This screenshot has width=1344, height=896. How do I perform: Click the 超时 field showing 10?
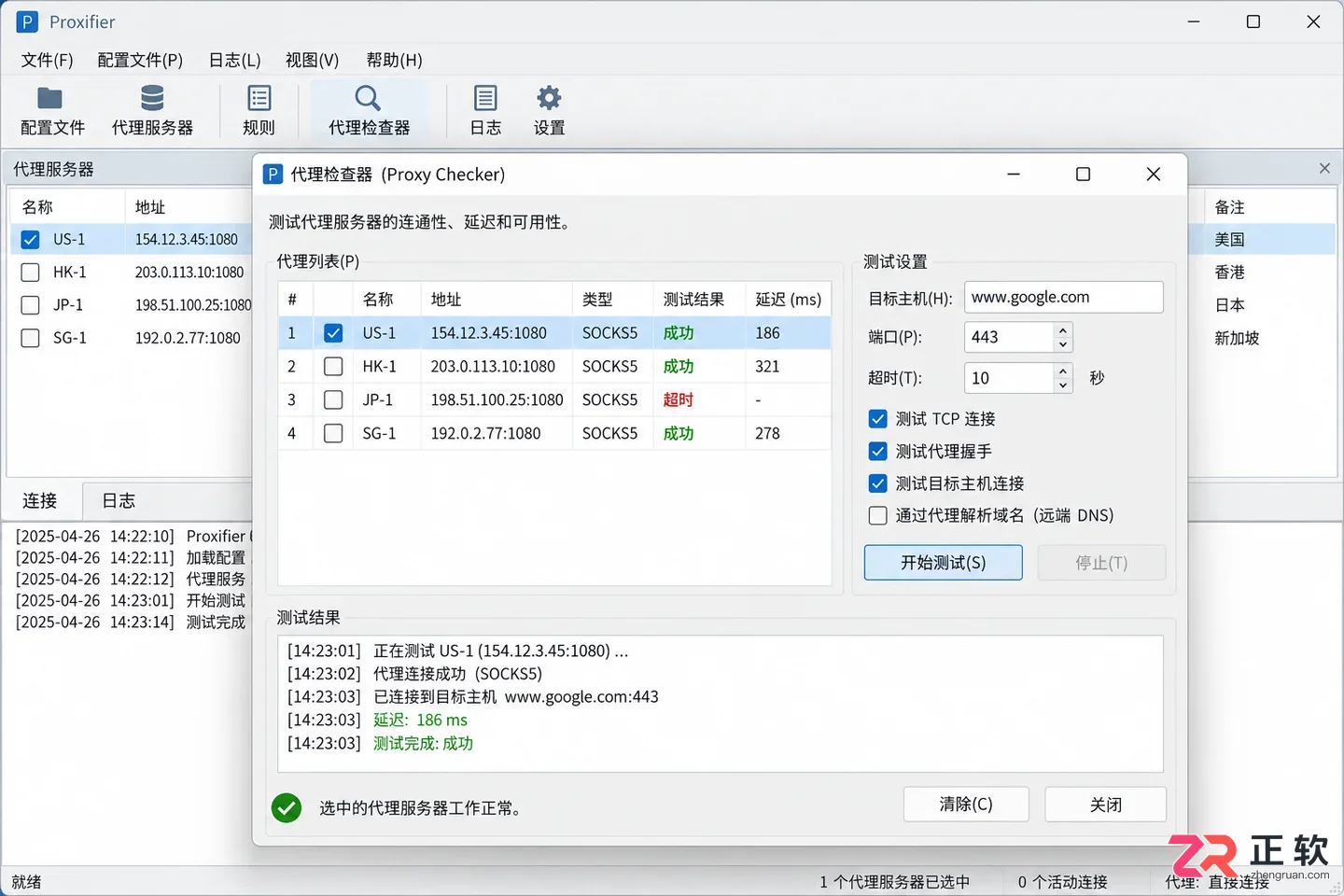click(1009, 378)
